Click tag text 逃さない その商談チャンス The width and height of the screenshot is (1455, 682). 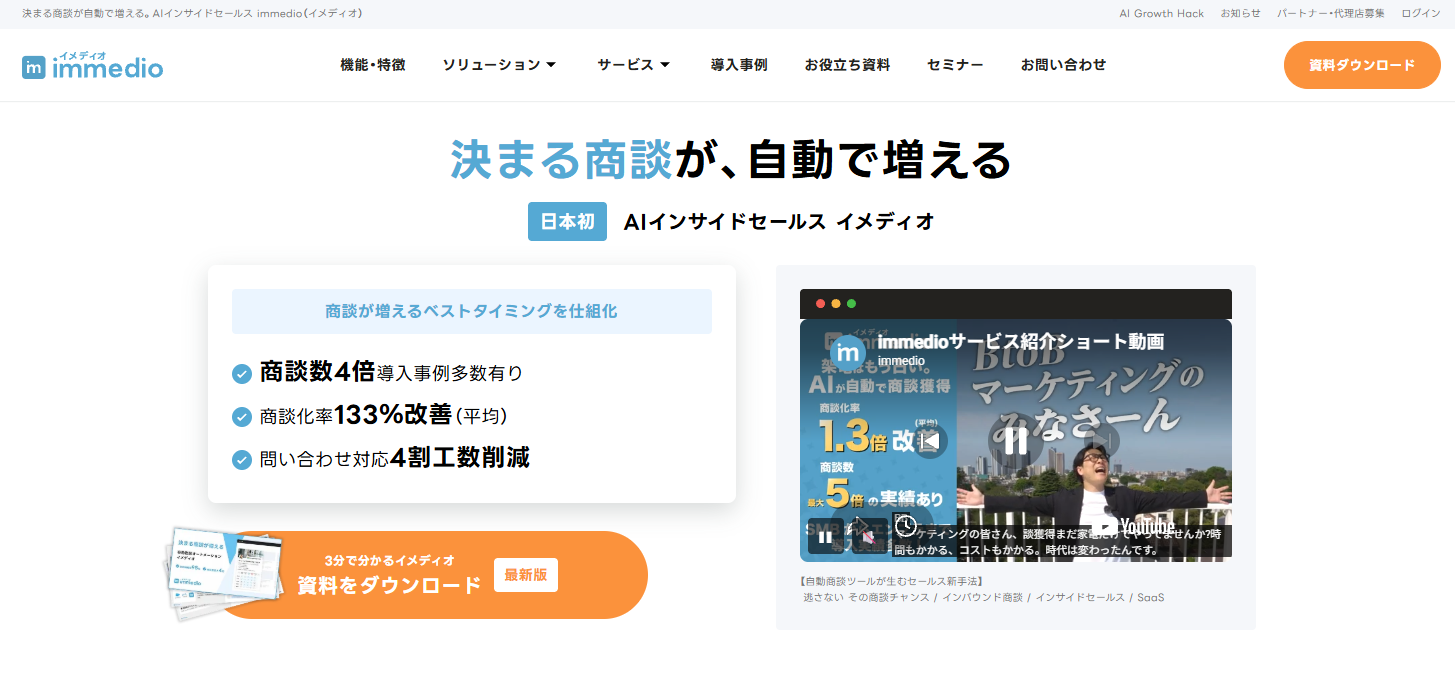point(866,597)
